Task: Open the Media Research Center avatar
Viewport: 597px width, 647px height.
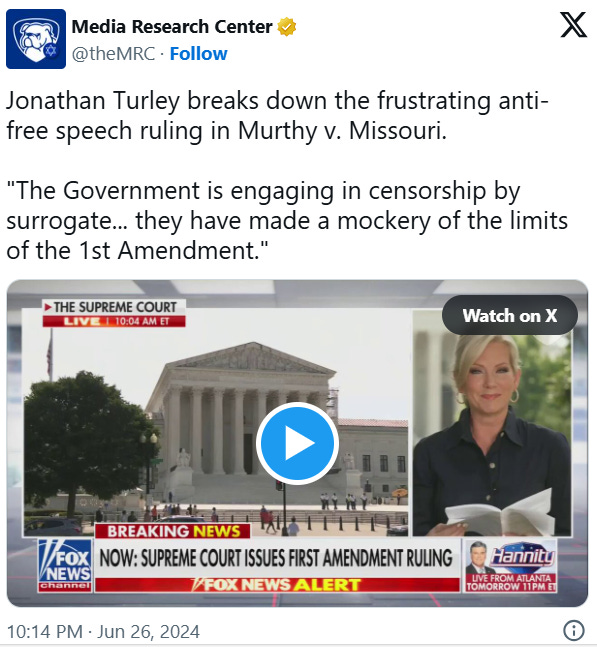Action: pyautogui.click(x=36, y=39)
